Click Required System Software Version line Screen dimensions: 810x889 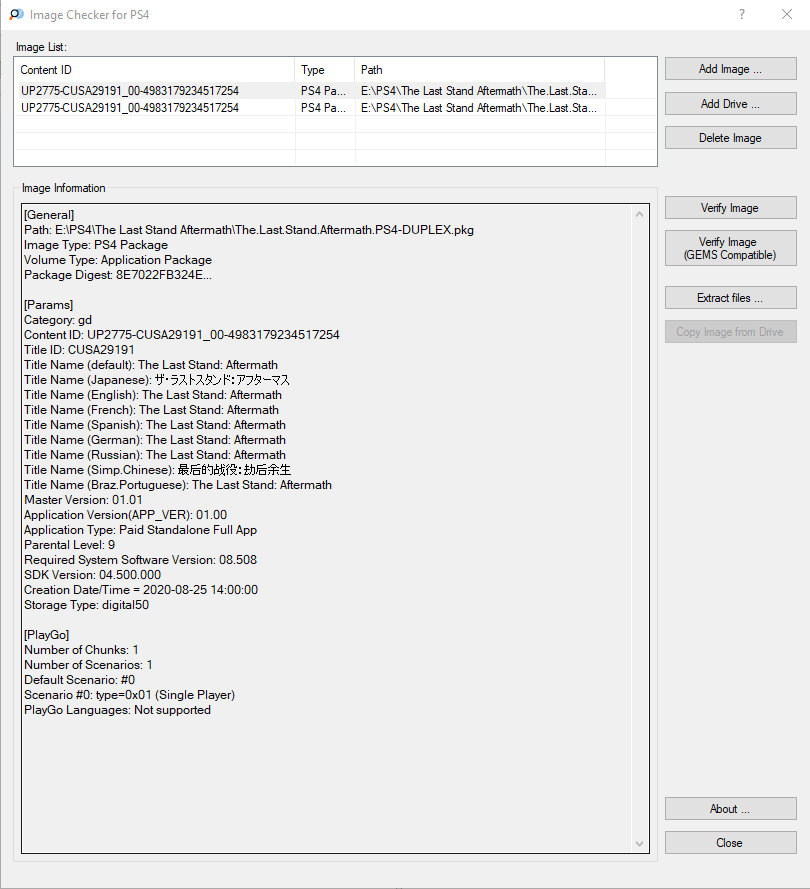(x=141, y=560)
